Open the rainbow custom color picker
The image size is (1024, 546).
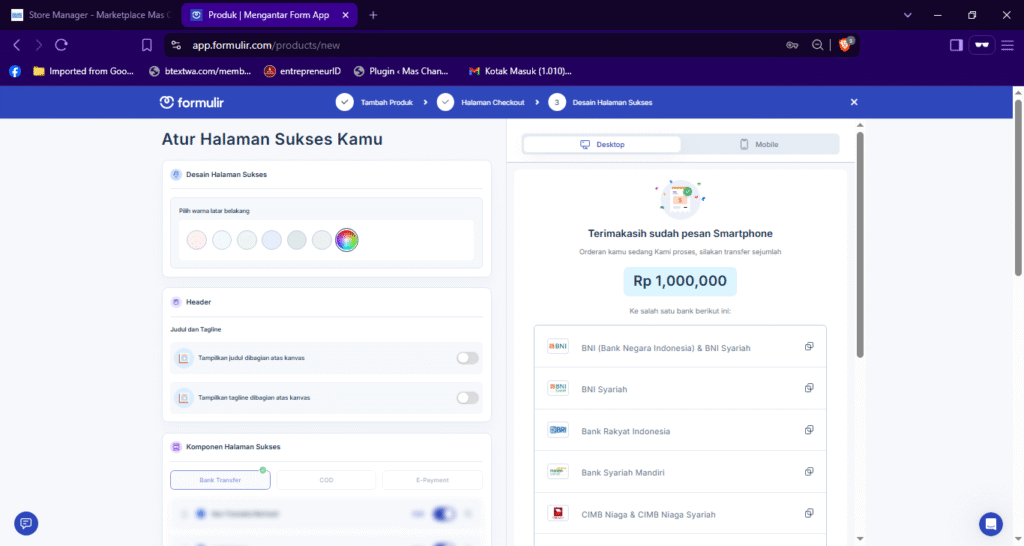click(x=347, y=240)
